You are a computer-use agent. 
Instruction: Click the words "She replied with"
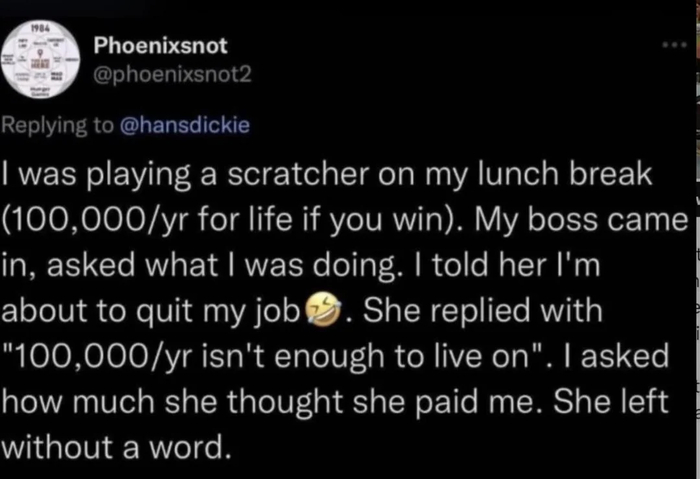click(x=482, y=312)
